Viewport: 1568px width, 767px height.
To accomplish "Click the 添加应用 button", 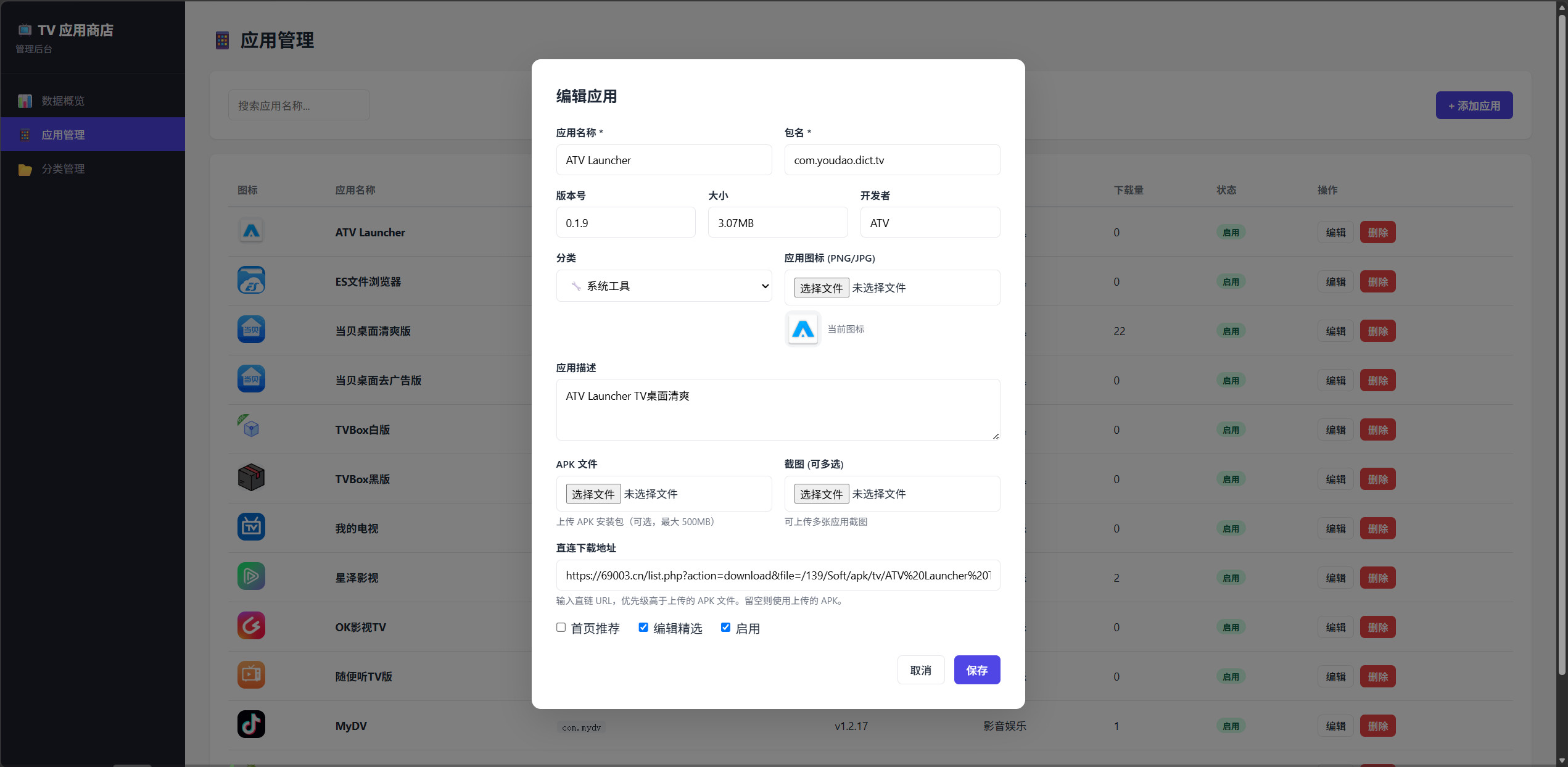I will [1474, 106].
